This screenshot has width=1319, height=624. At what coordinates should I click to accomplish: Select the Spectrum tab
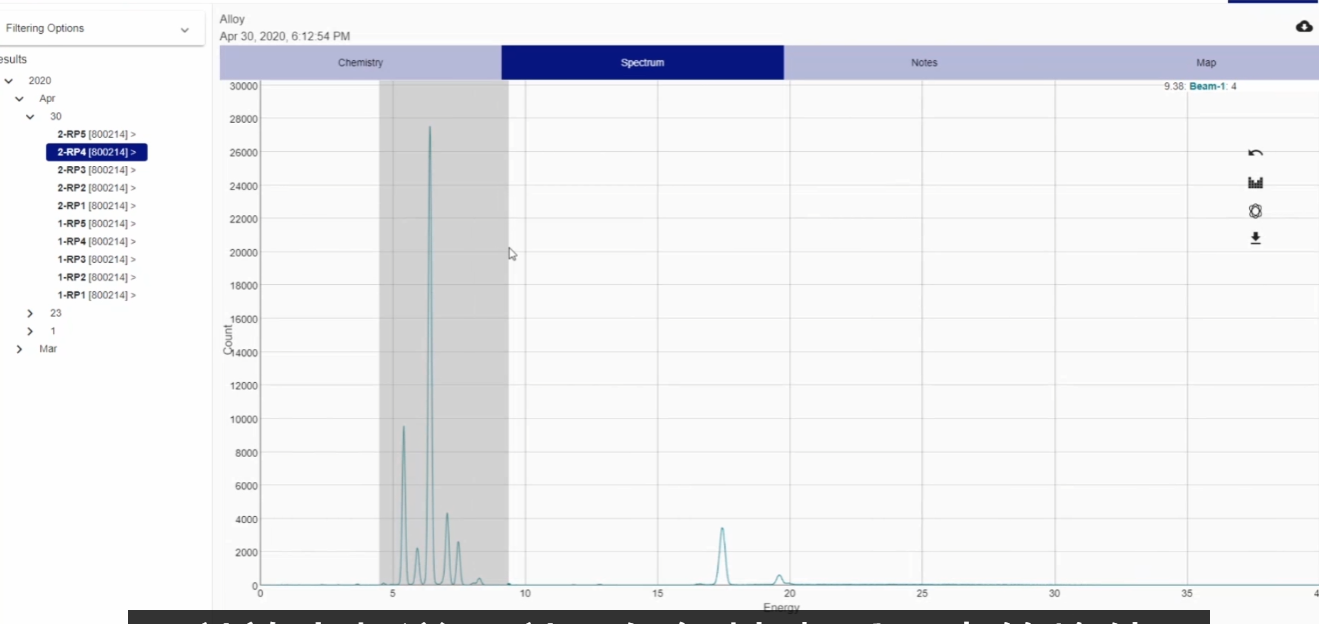click(x=642, y=63)
